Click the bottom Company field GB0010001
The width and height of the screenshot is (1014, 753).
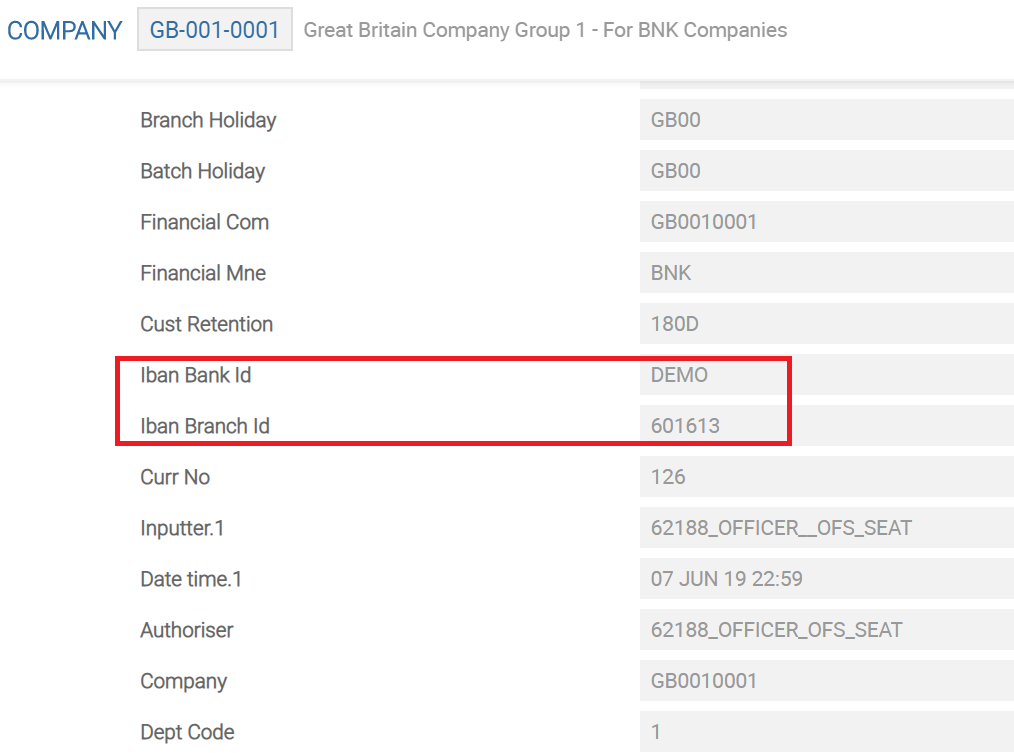[x=826, y=681]
